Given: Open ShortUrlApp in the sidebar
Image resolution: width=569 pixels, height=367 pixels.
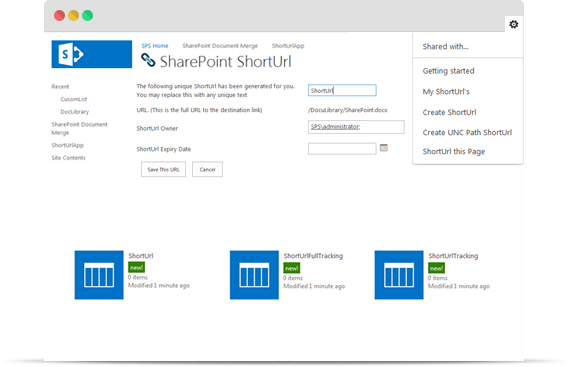Looking at the screenshot, I should click(67, 145).
